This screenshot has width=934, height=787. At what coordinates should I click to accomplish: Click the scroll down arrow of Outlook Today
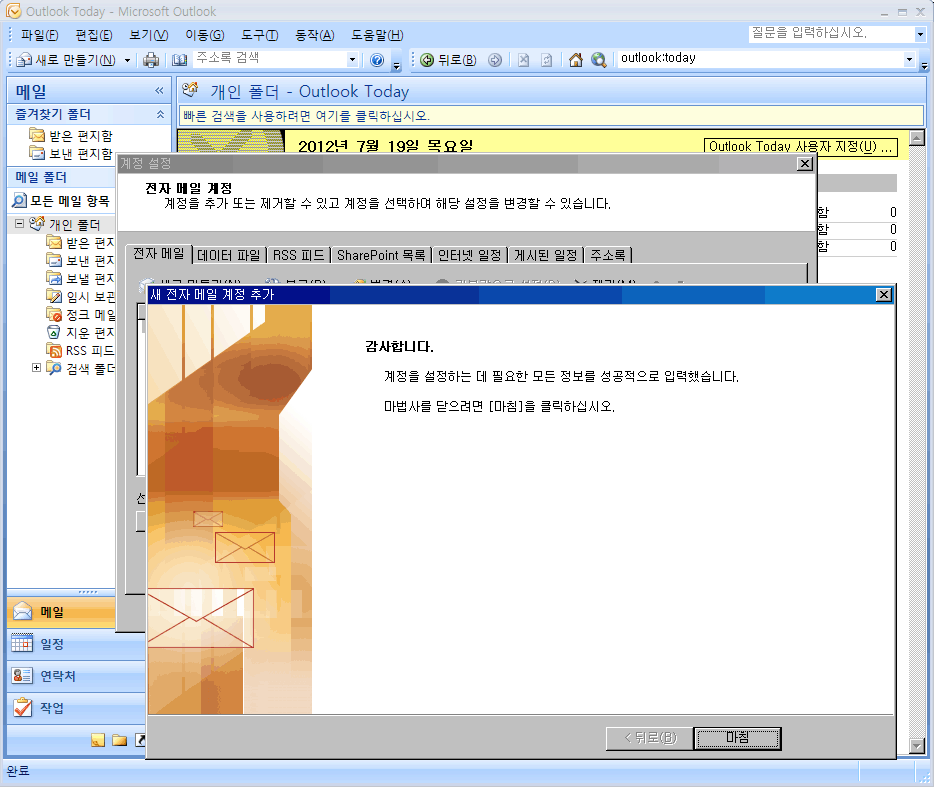pos(917,745)
